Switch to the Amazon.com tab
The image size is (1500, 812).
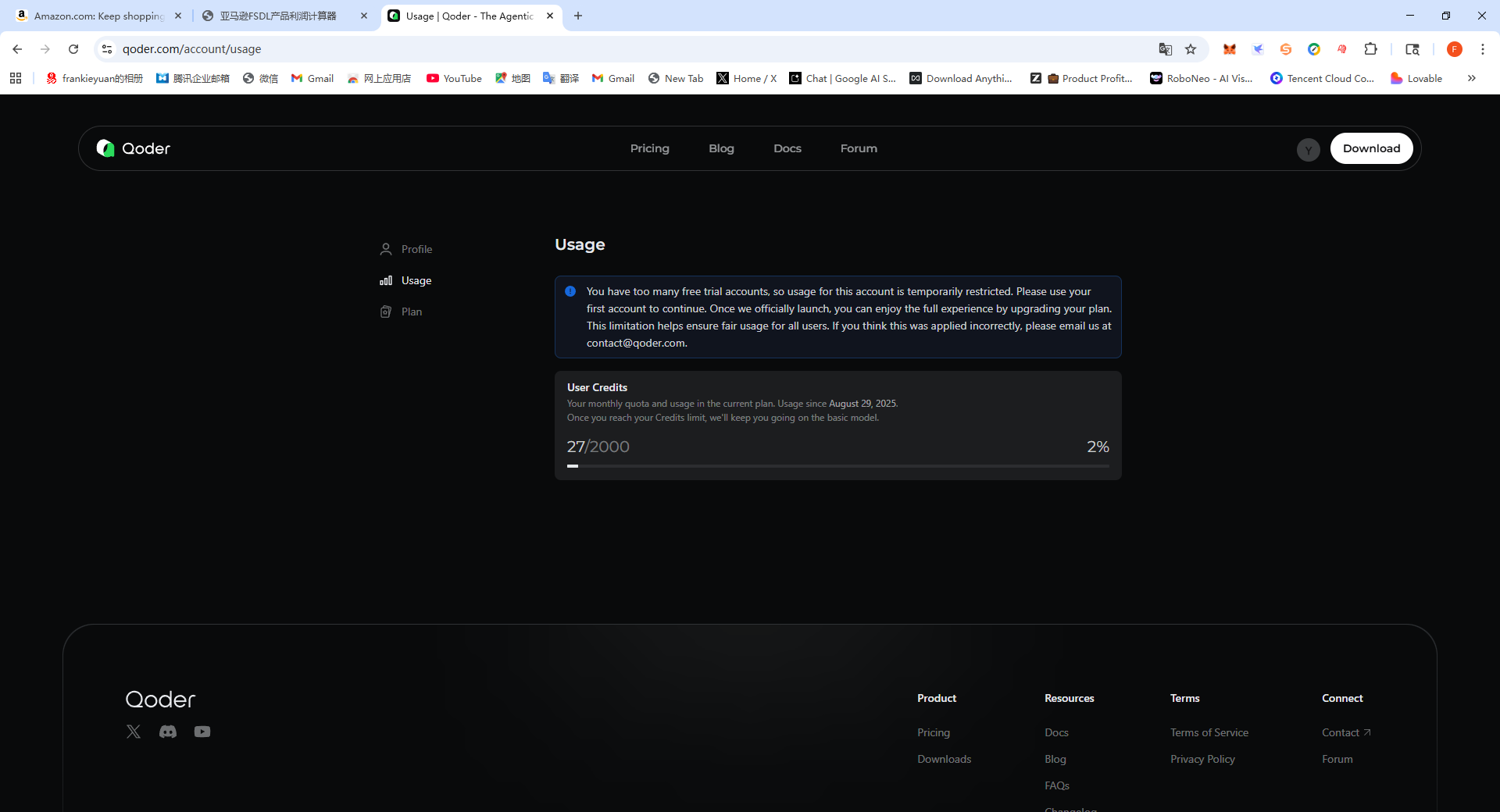[99, 16]
